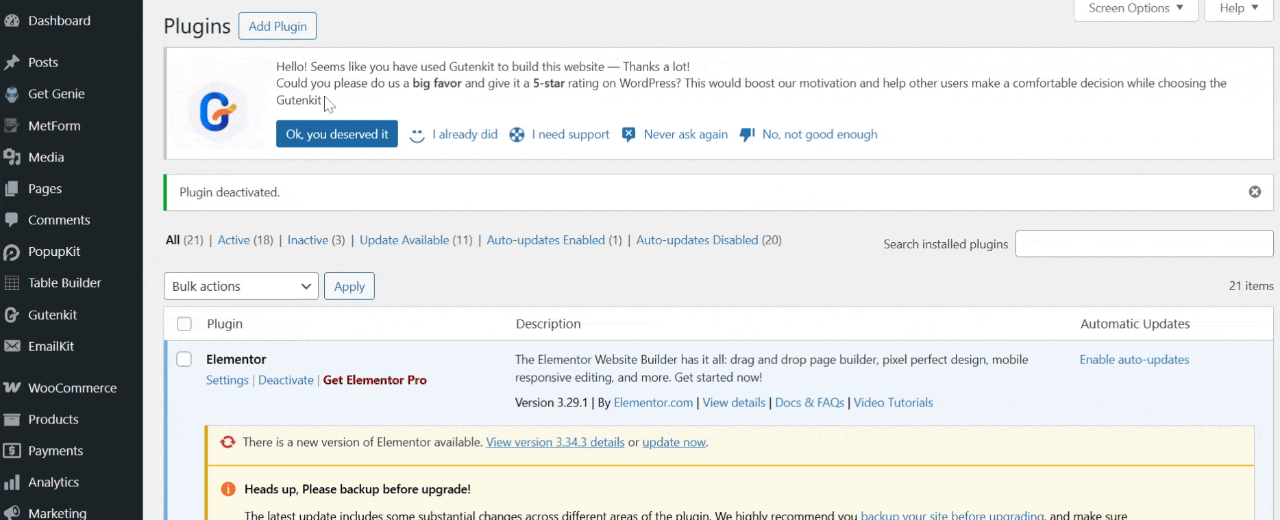Viewport: 1280px width, 520px height.
Task: Filter by Update Available
Action: (x=404, y=240)
